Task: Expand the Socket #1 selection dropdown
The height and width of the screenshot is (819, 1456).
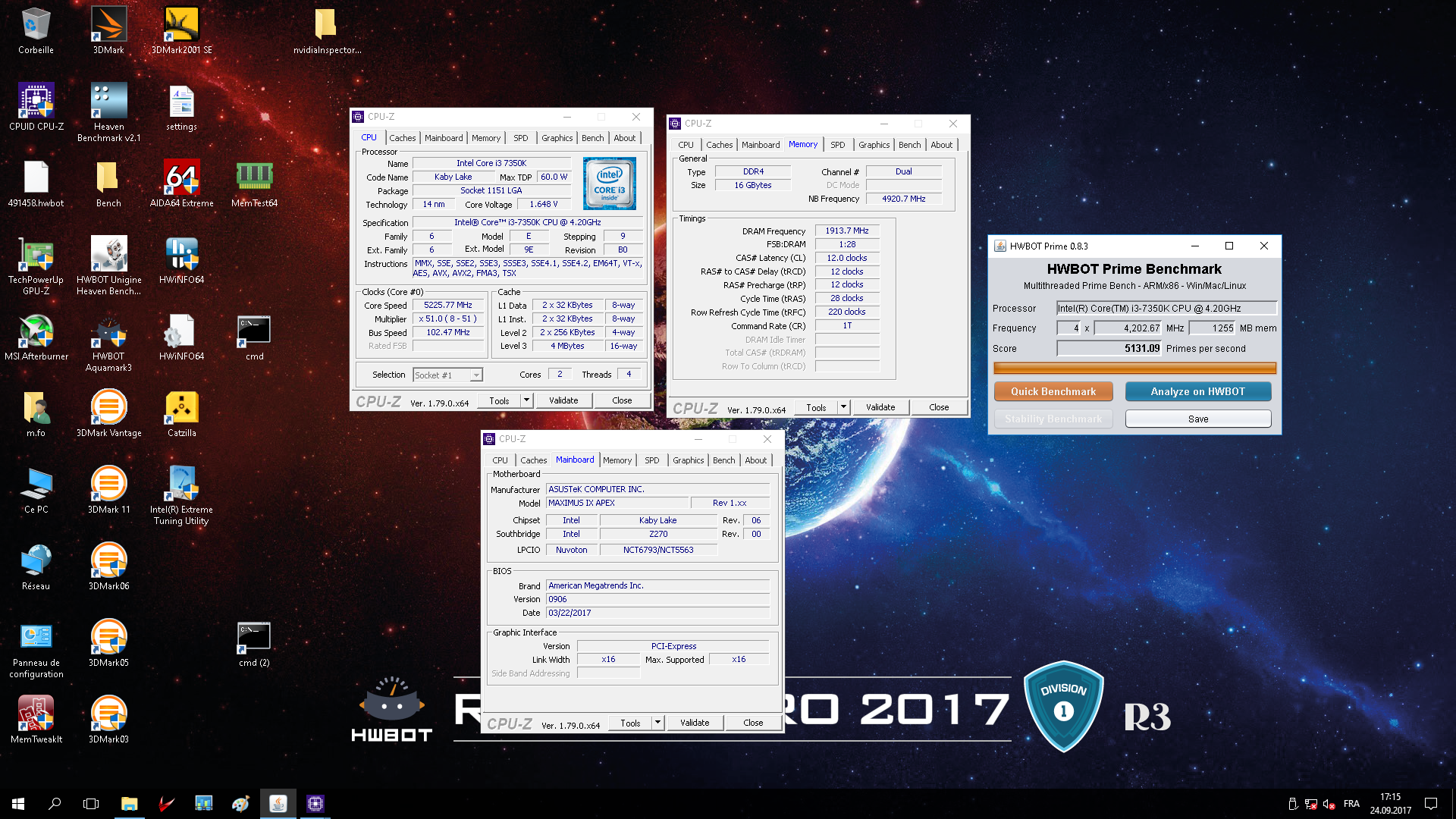Action: [476, 375]
